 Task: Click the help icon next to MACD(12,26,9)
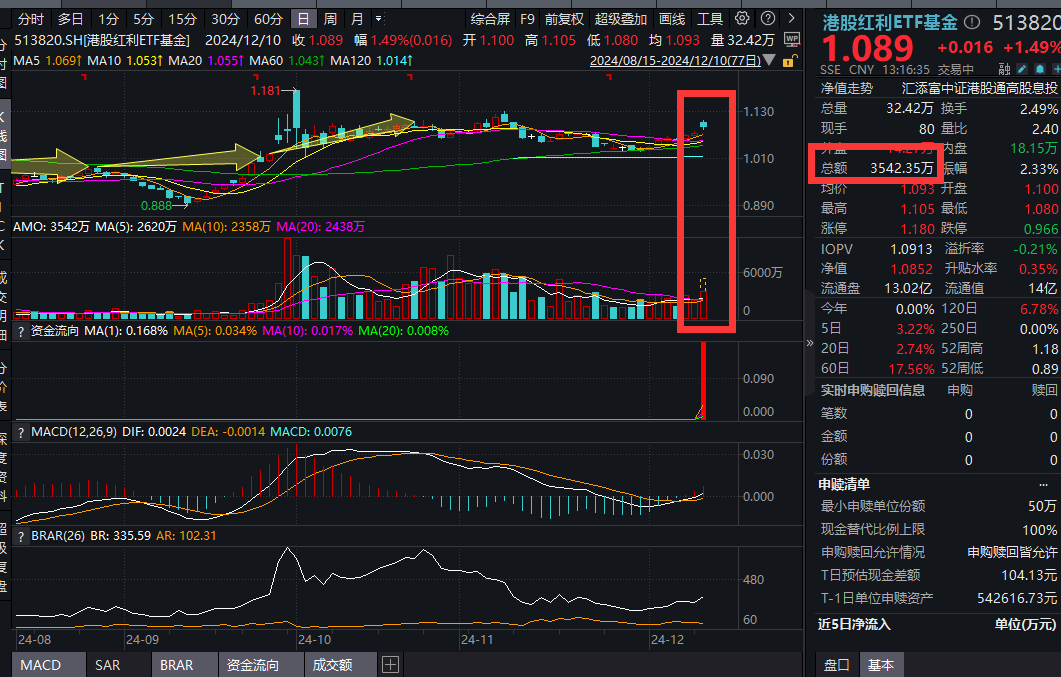coord(21,432)
